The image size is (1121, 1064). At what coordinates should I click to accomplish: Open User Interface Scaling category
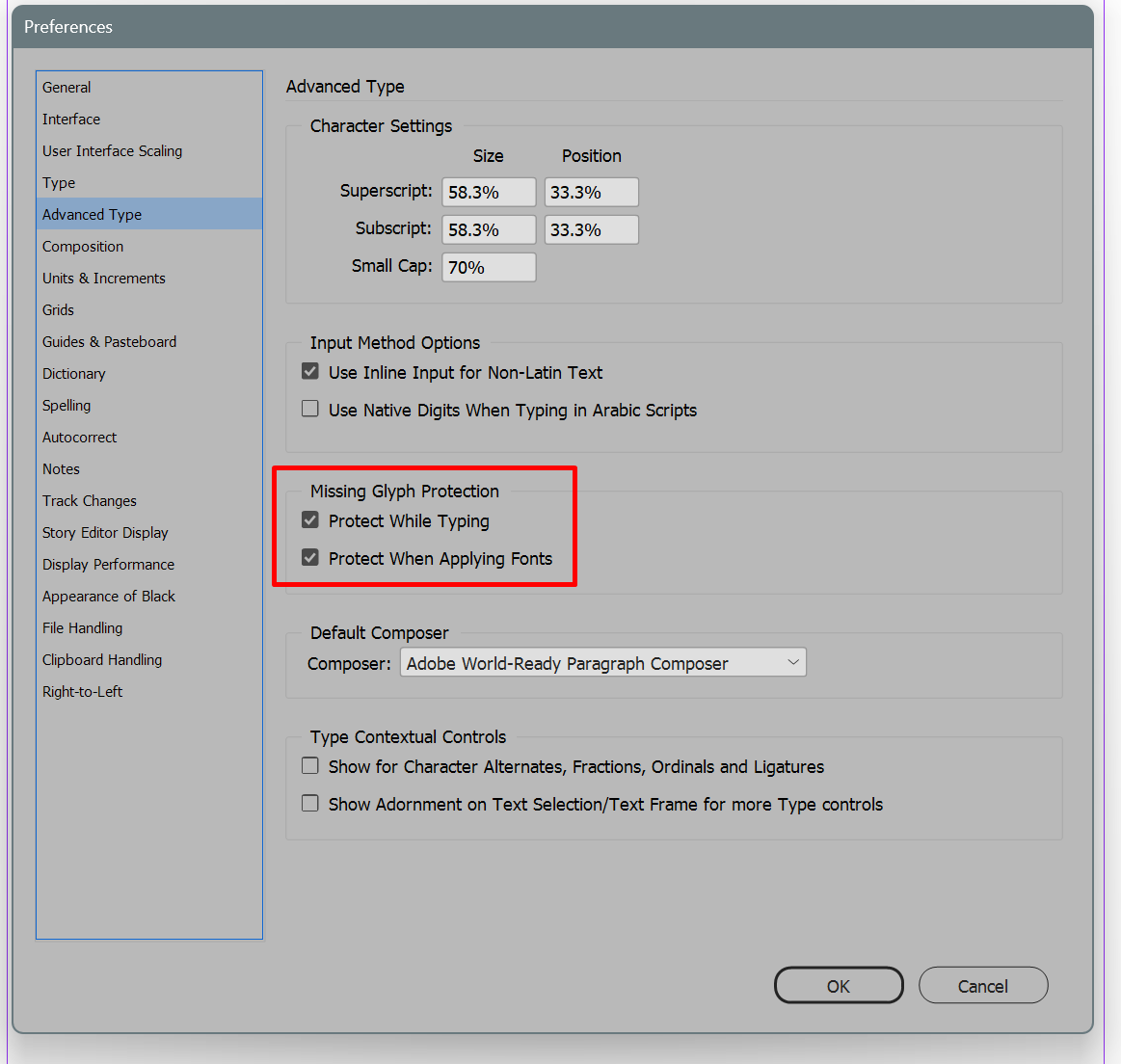pyautogui.click(x=149, y=151)
